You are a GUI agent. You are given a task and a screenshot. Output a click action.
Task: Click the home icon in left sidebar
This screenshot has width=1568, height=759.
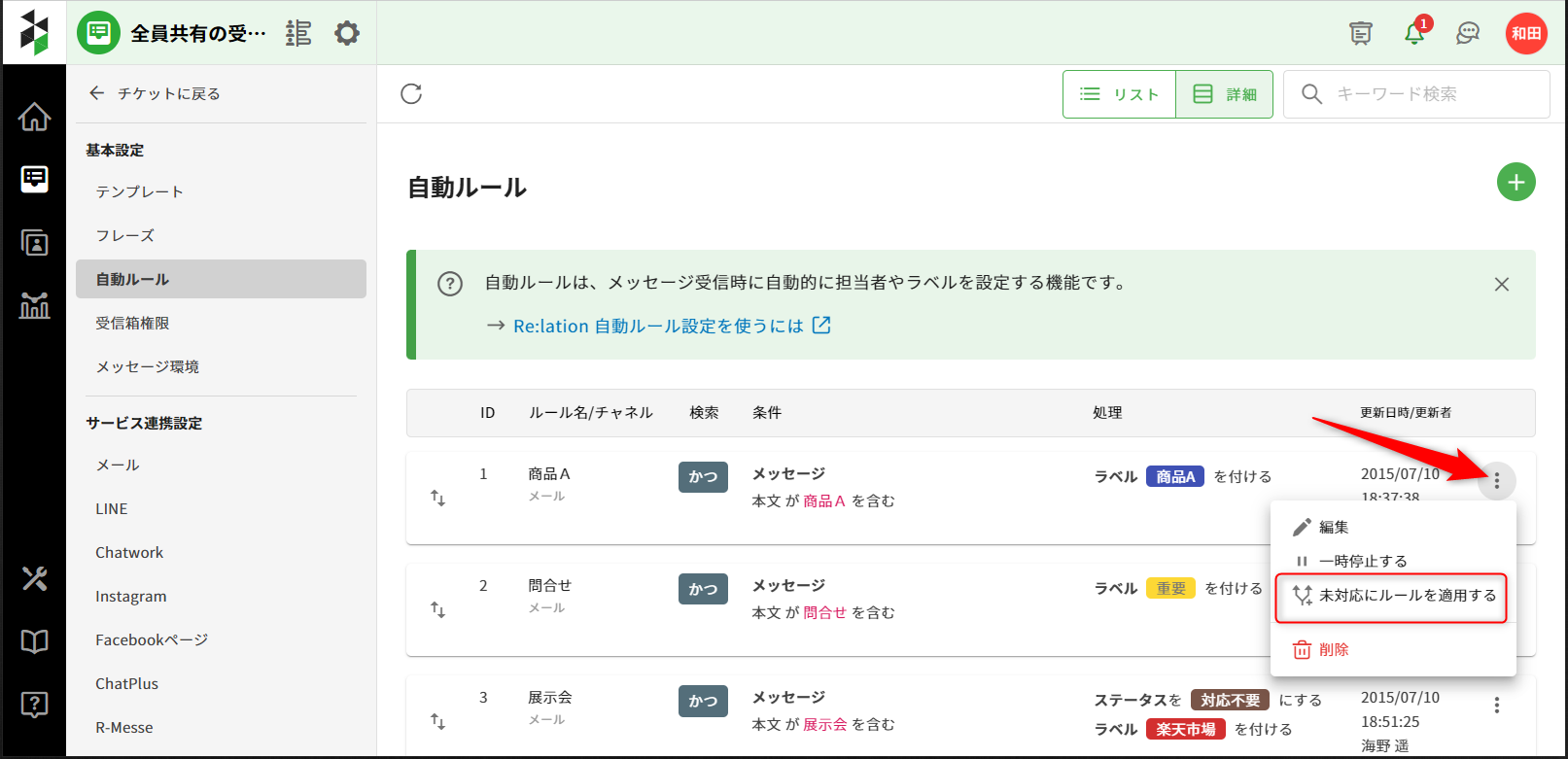click(x=34, y=117)
